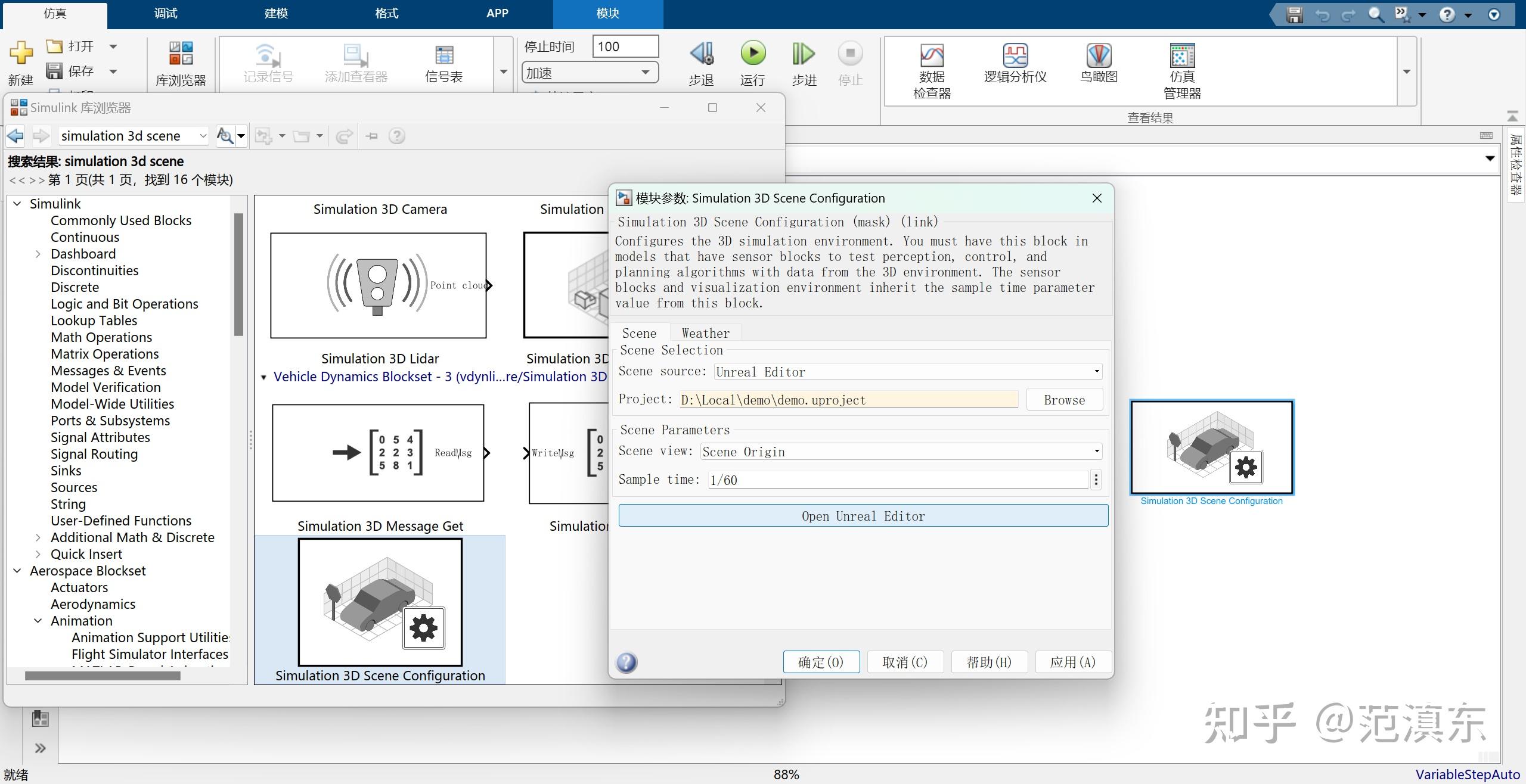Select the Simulation 3D Scene Configuration block on canvas

point(1212,447)
